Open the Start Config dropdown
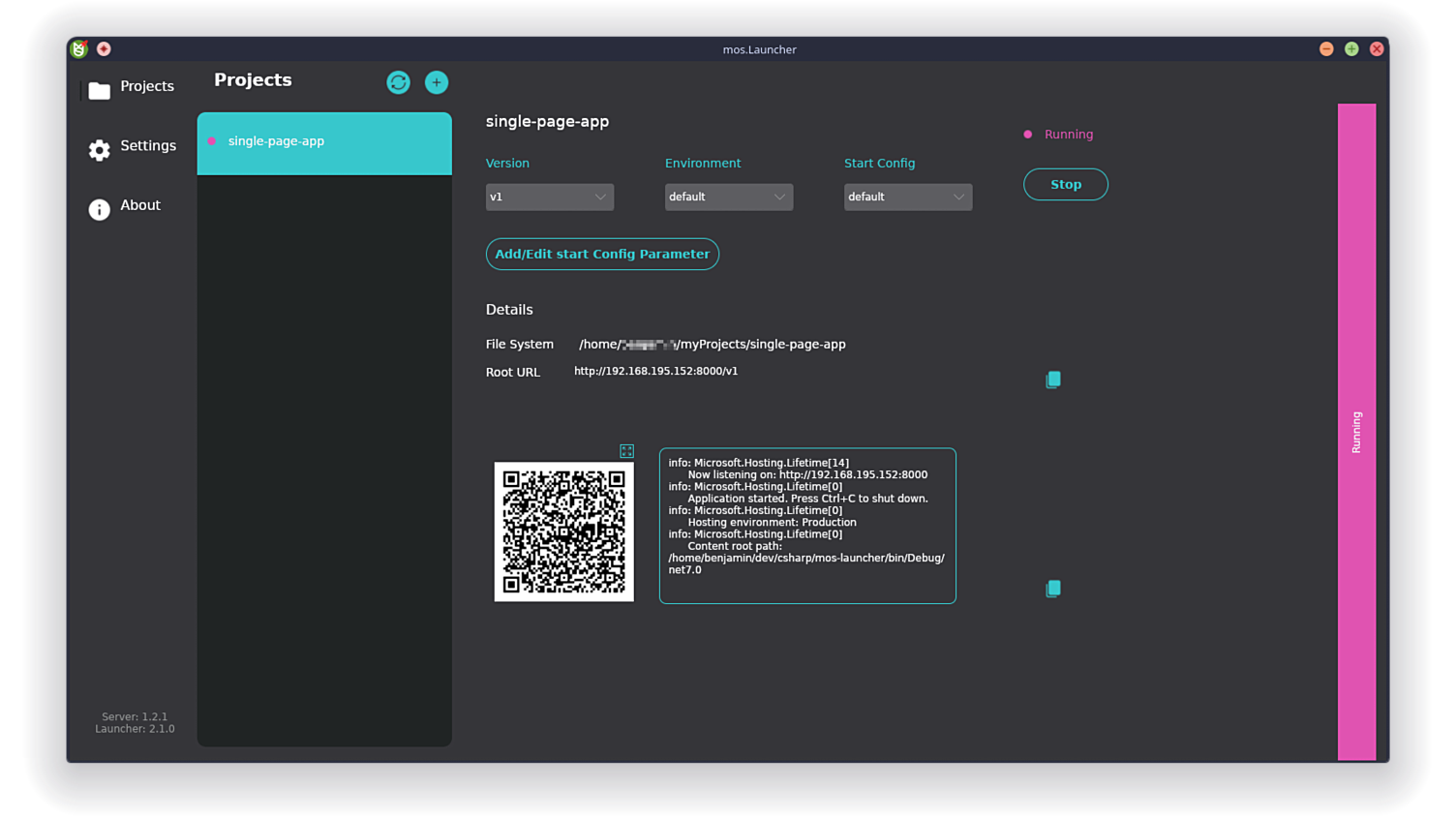 [907, 197]
